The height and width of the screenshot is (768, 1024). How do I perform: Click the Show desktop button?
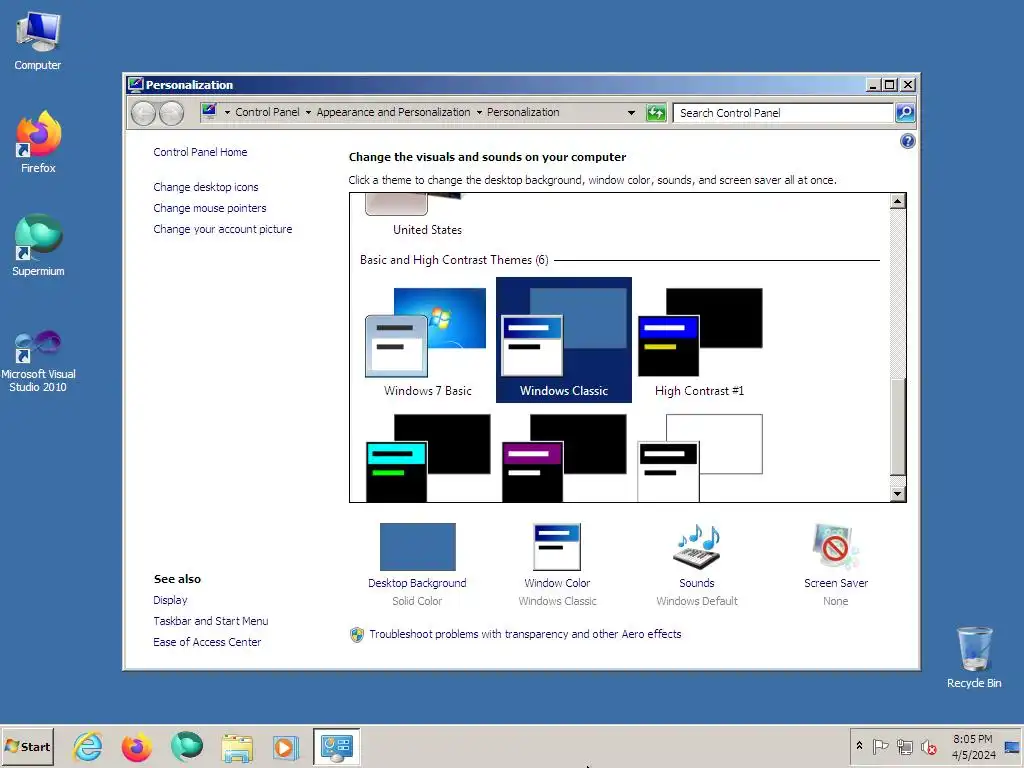[1013, 747]
